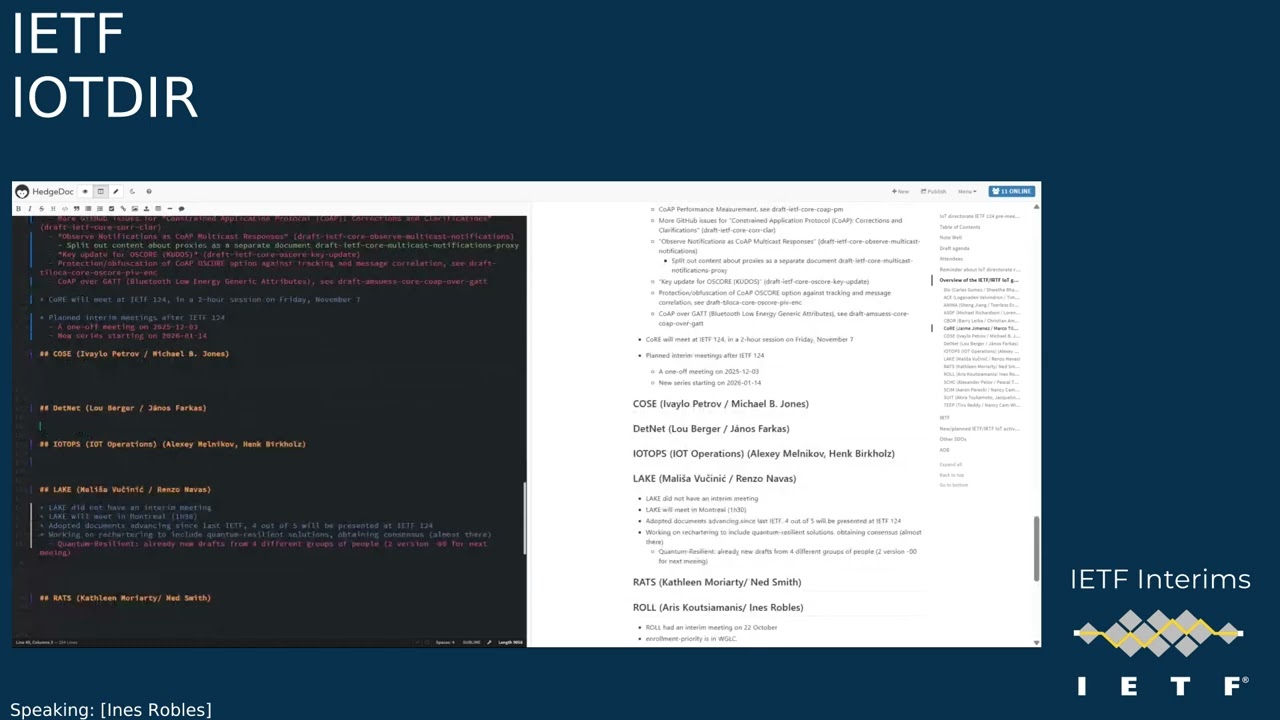Open 'IoT directorate IETF 124 pre-mee...' TOC entry
This screenshot has width=1280, height=720.
click(x=979, y=216)
